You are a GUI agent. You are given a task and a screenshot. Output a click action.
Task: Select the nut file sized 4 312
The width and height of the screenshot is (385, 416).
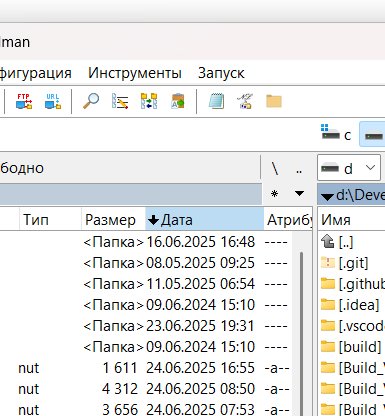147,389
